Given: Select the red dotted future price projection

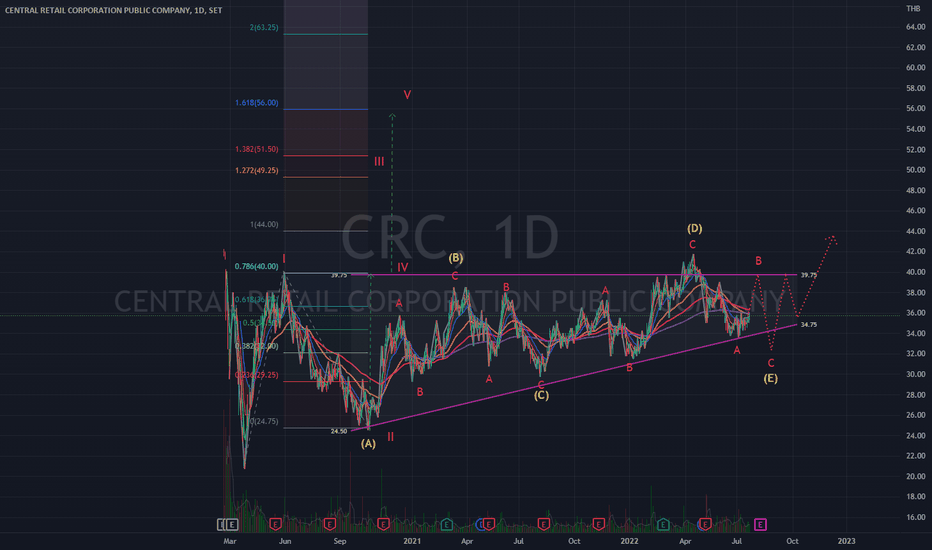Looking at the screenshot, I should click(794, 293).
